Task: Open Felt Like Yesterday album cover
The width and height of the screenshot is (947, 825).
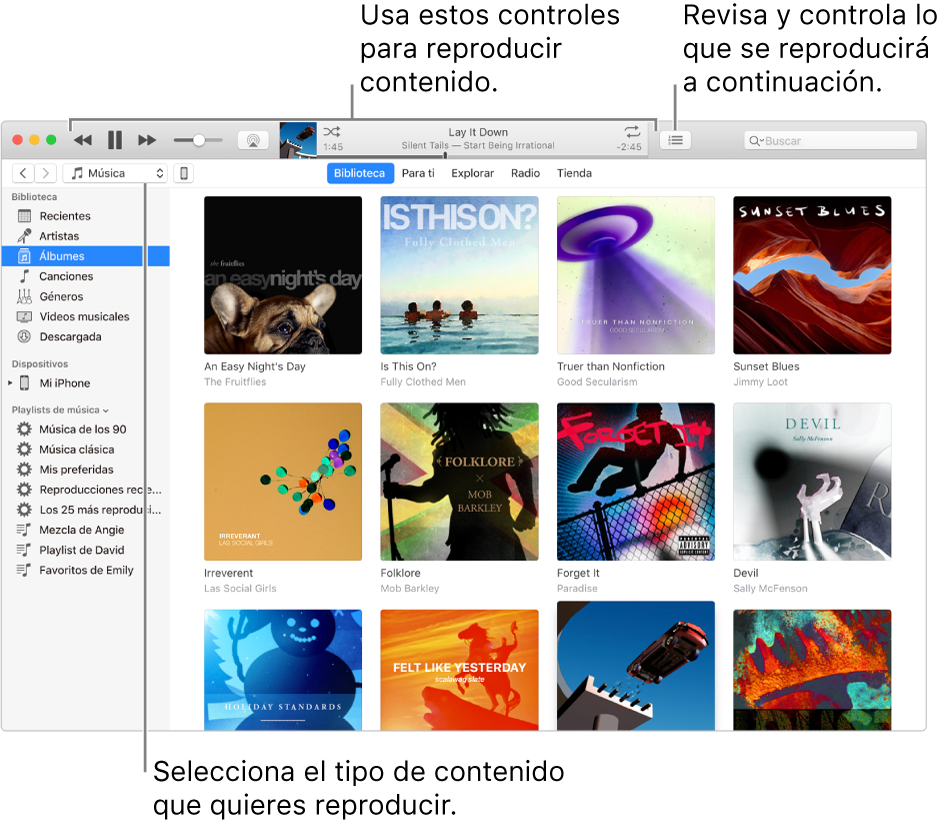Action: point(460,670)
